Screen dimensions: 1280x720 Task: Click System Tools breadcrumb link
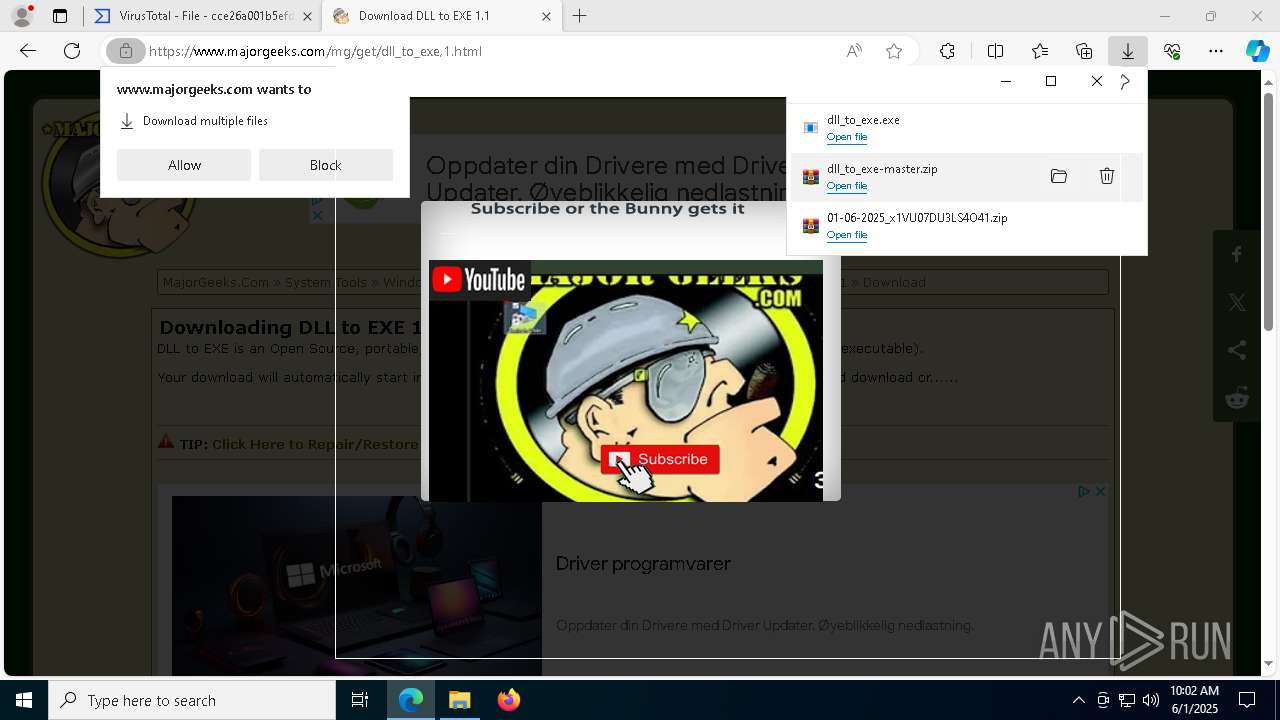326,282
